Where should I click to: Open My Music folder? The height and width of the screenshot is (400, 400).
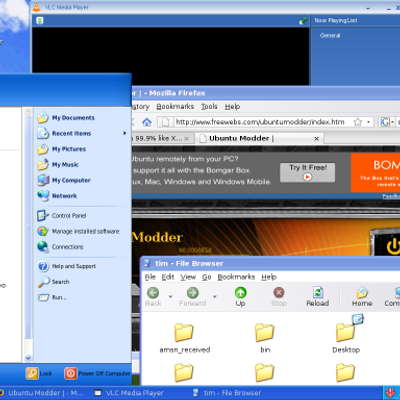(x=58, y=165)
